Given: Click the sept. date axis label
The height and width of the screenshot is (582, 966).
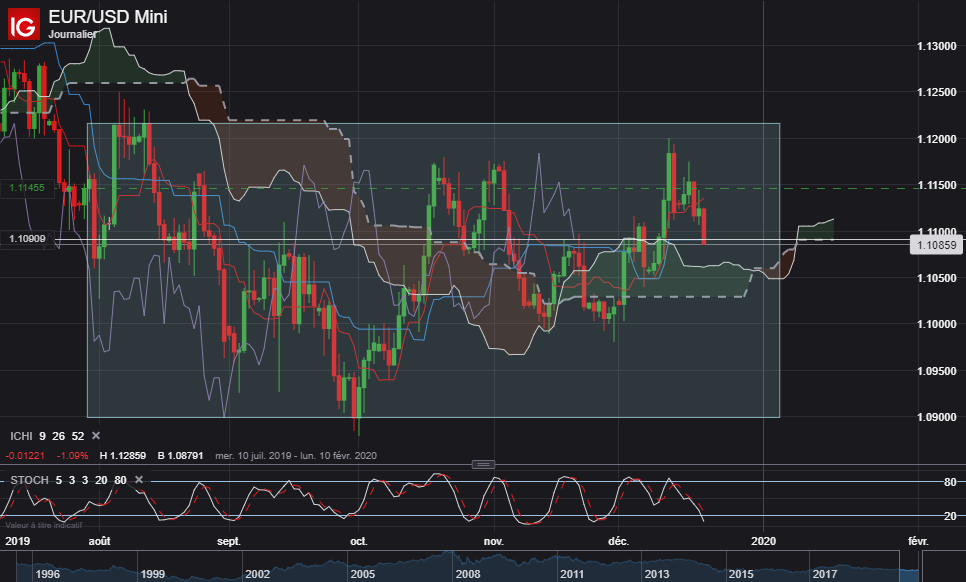Looking at the screenshot, I should 229,541.
